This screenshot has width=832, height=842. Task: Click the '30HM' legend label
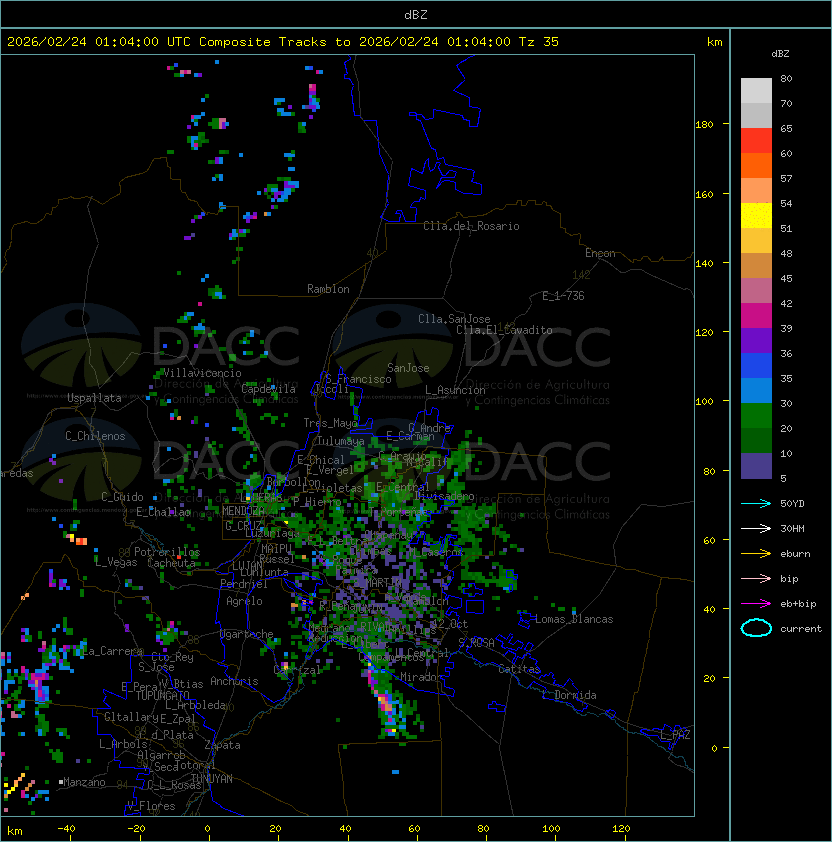coord(792,528)
